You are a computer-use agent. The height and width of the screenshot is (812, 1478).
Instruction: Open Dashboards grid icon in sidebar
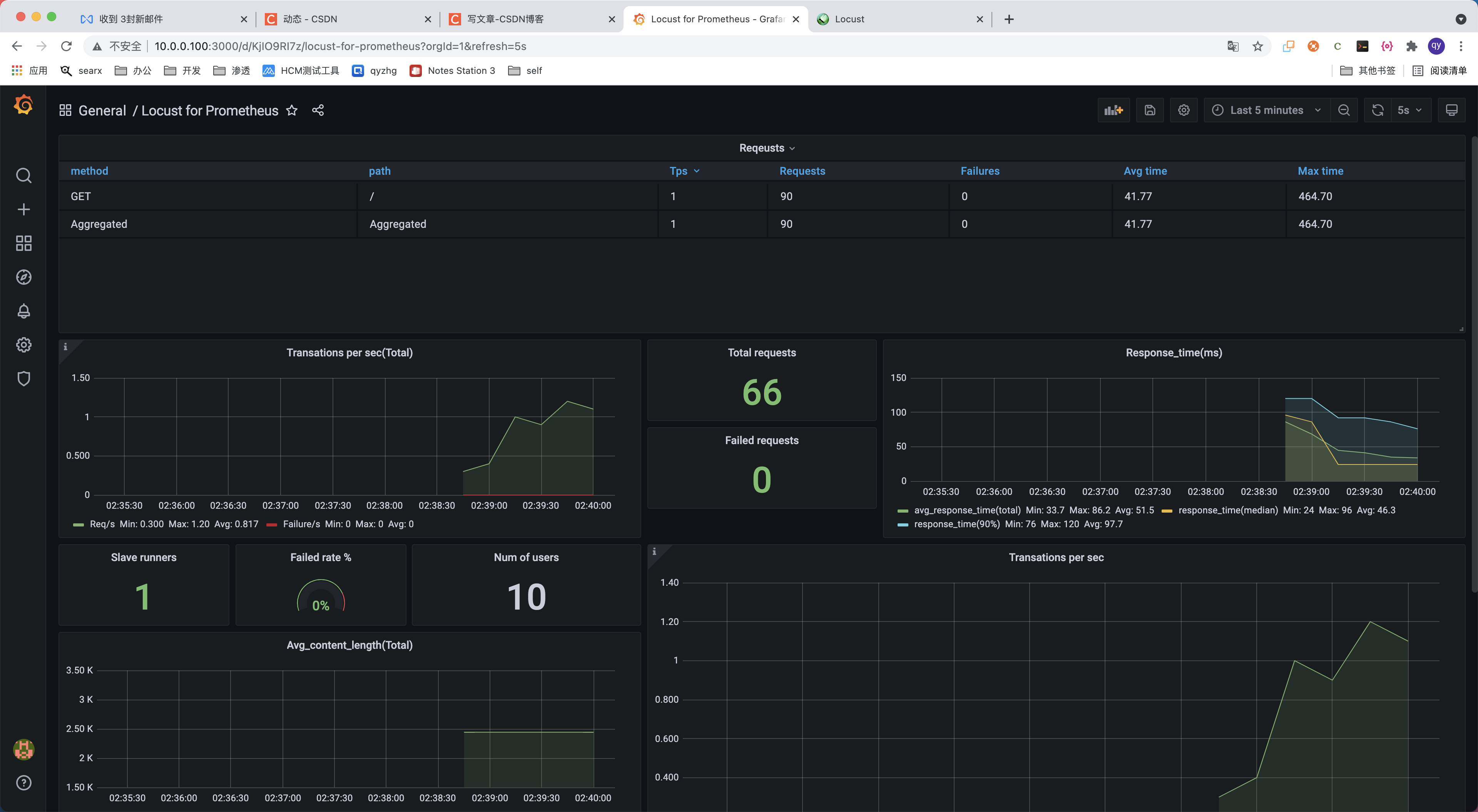tap(23, 243)
